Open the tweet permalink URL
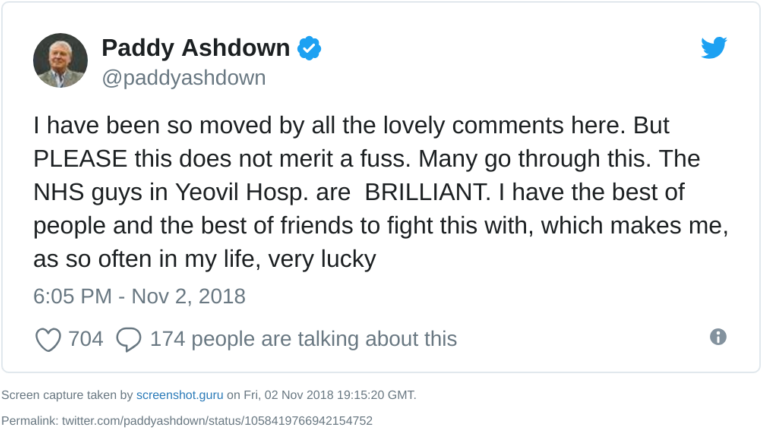Screen dimensions: 761x428 (217, 420)
